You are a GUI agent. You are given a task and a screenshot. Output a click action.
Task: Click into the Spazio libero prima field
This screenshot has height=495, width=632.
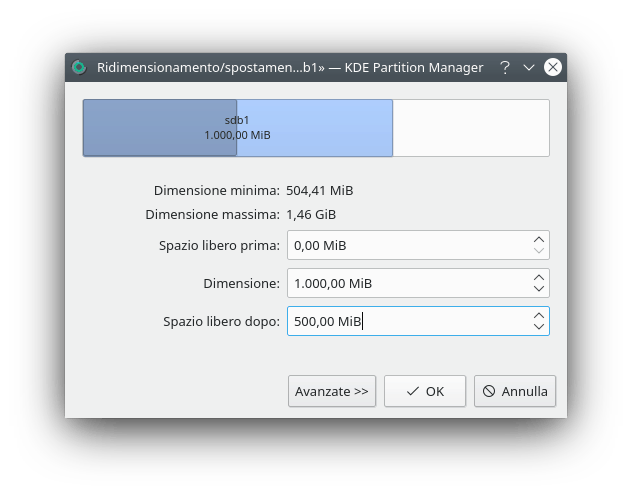[407, 245]
